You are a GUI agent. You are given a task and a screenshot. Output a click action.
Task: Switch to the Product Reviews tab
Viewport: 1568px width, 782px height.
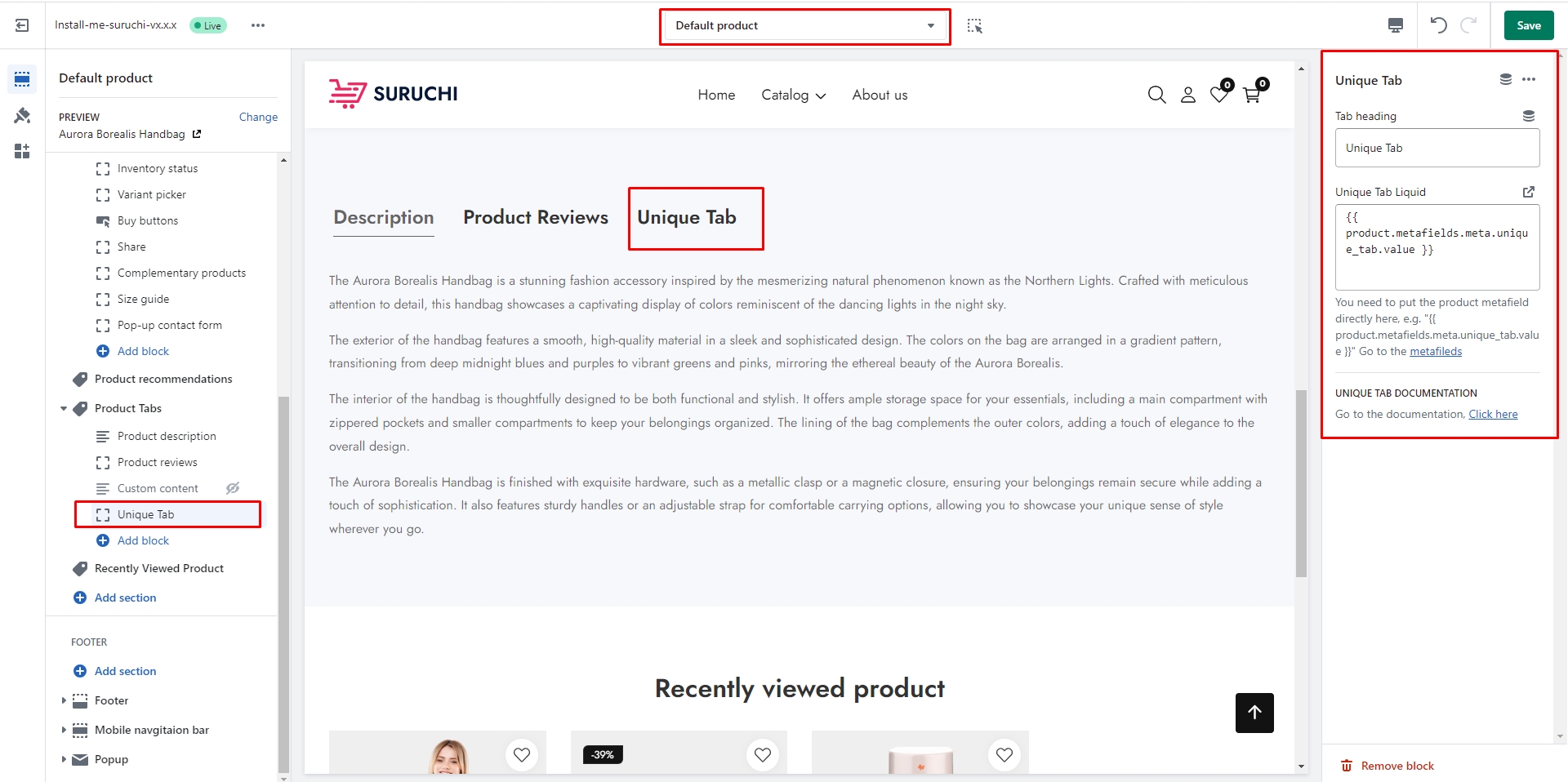(536, 217)
